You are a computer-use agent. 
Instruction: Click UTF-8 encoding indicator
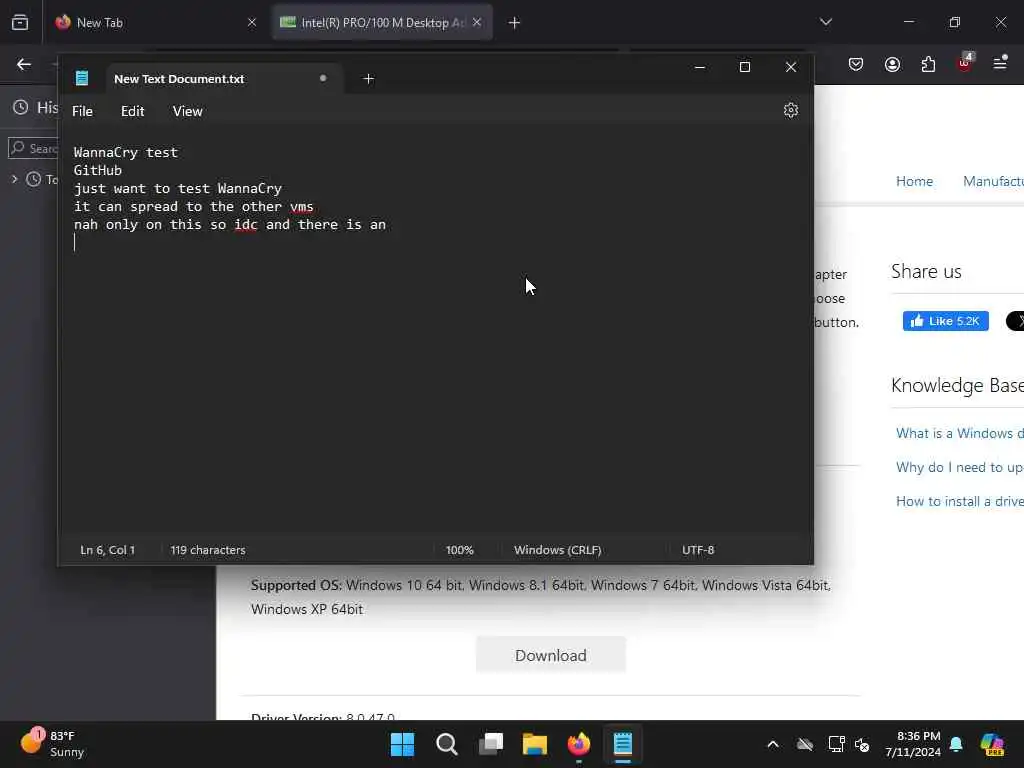click(x=698, y=550)
